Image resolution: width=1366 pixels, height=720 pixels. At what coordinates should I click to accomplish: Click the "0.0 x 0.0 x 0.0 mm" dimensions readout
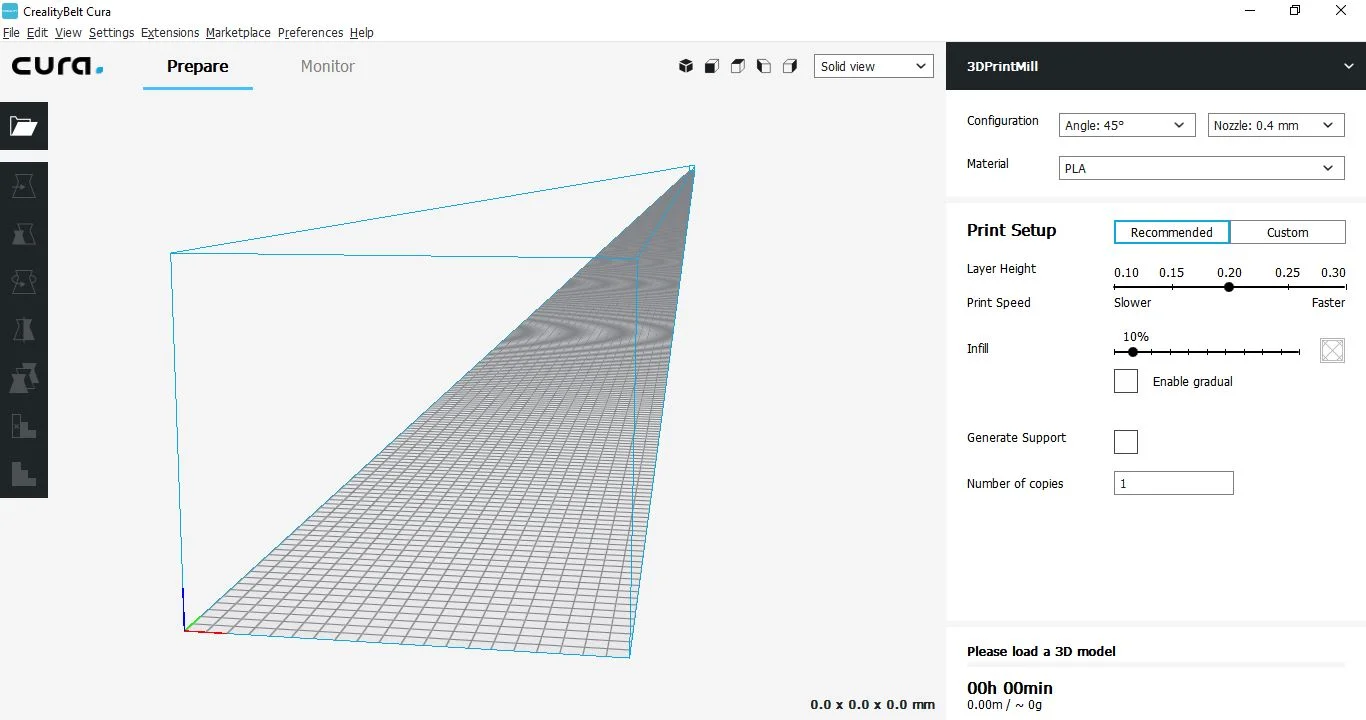pos(872,705)
